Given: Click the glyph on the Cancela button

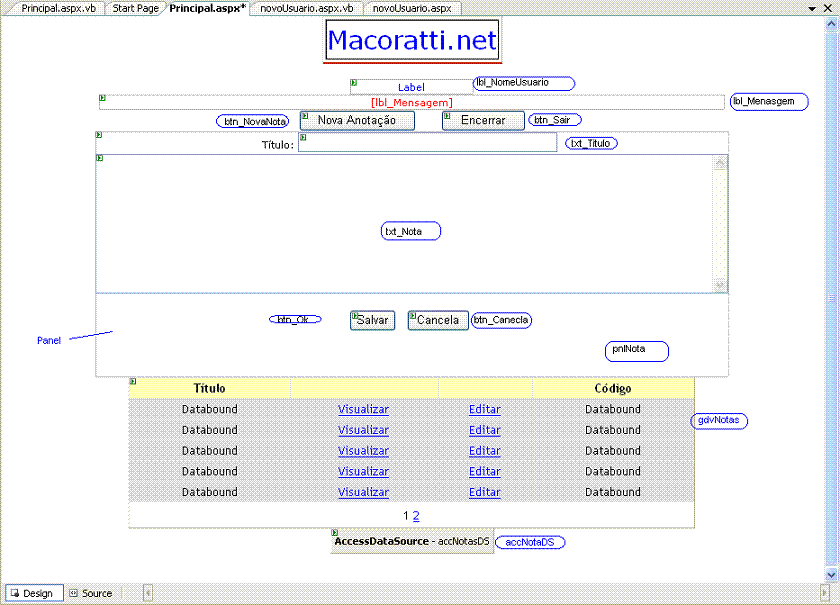Looking at the screenshot, I should point(412,315).
